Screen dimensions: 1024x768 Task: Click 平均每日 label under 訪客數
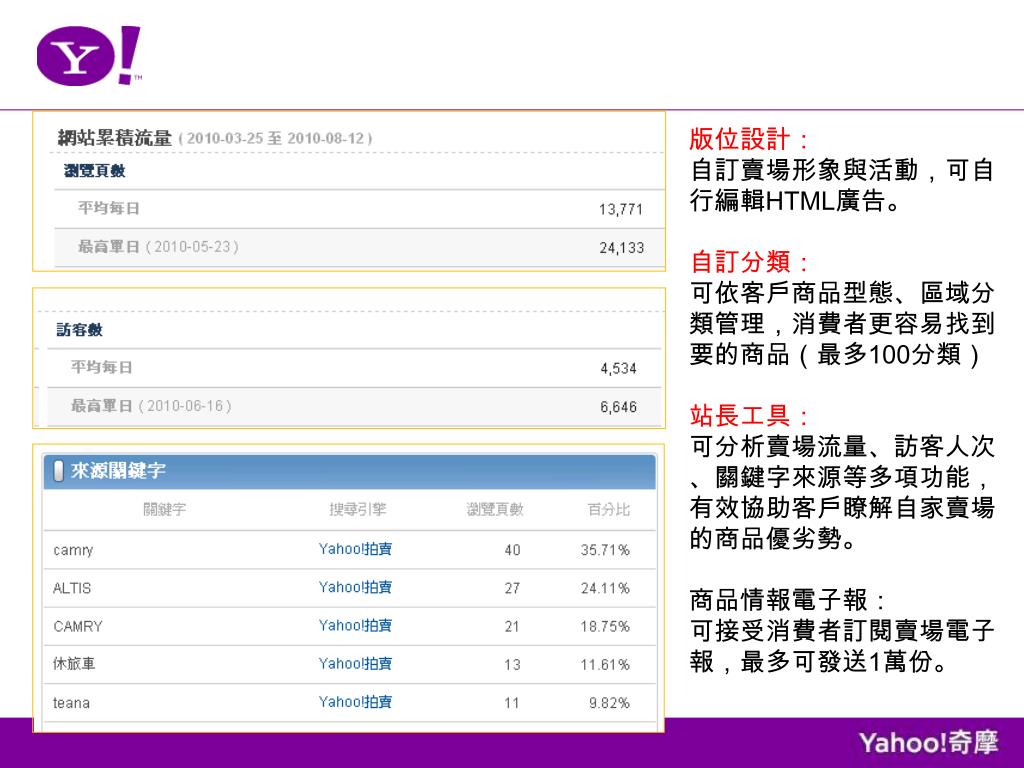102,368
